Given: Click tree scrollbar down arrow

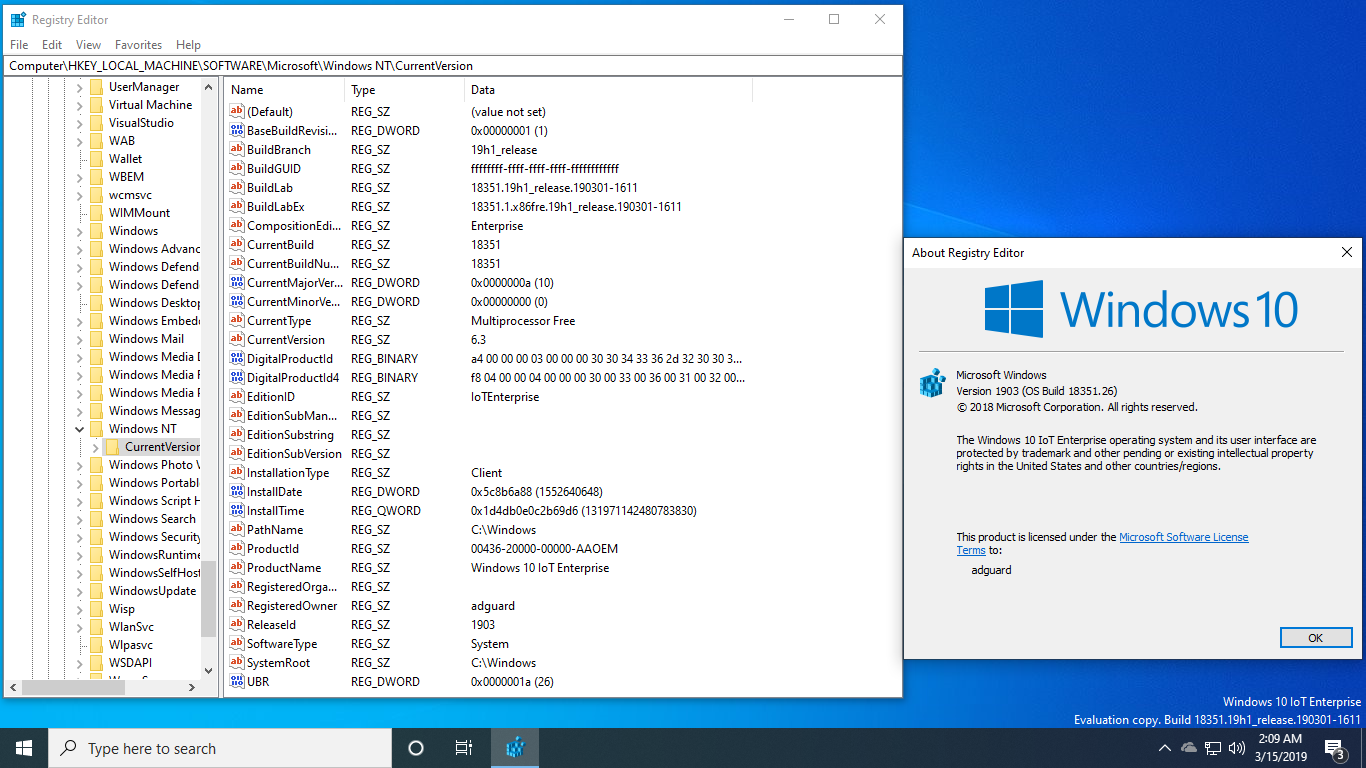Looking at the screenshot, I should [x=208, y=671].
